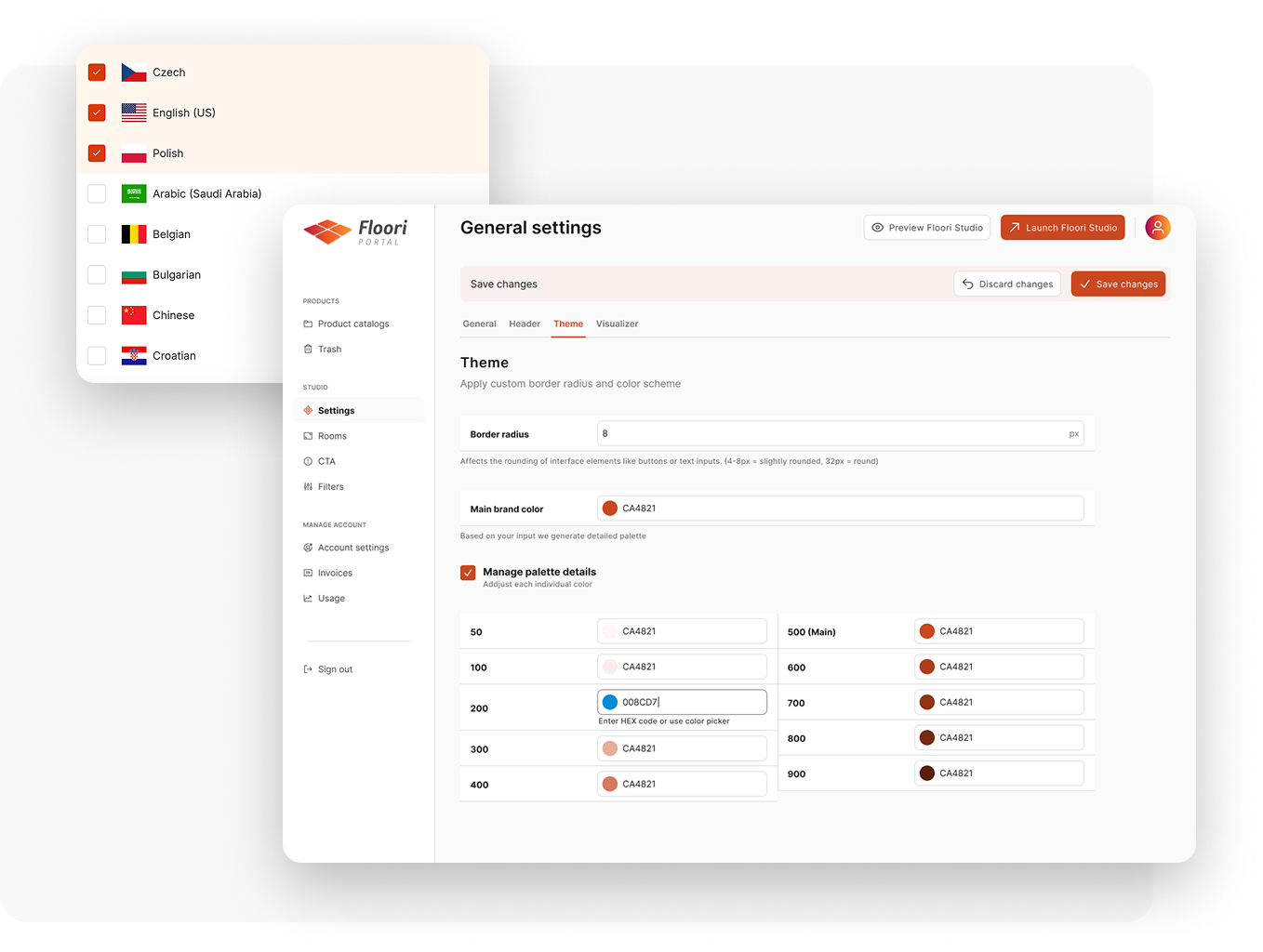The width and height of the screenshot is (1263, 952).
Task: Uncheck the Czech language checkbox
Action: click(x=97, y=73)
